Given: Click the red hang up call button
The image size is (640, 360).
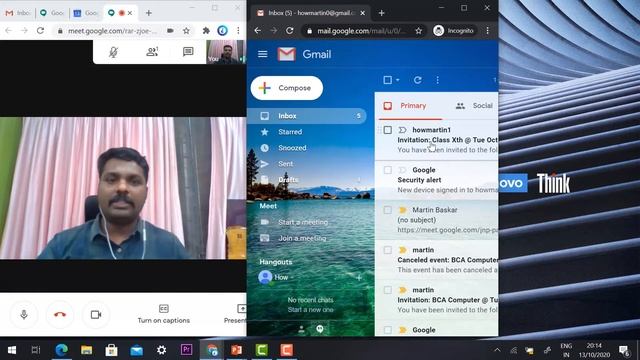Looking at the screenshot, I should click(60, 314).
